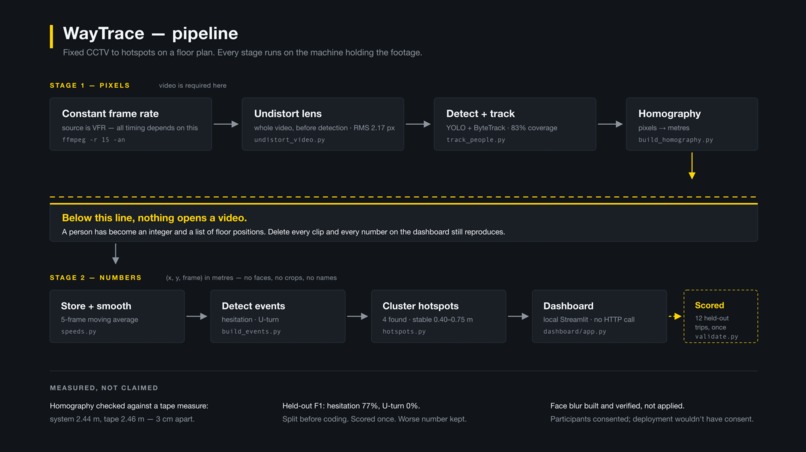Image resolution: width=806 pixels, height=452 pixels.
Task: Click 'YOLO + ByteTrack · 83% coverage' text
Action: point(502,128)
